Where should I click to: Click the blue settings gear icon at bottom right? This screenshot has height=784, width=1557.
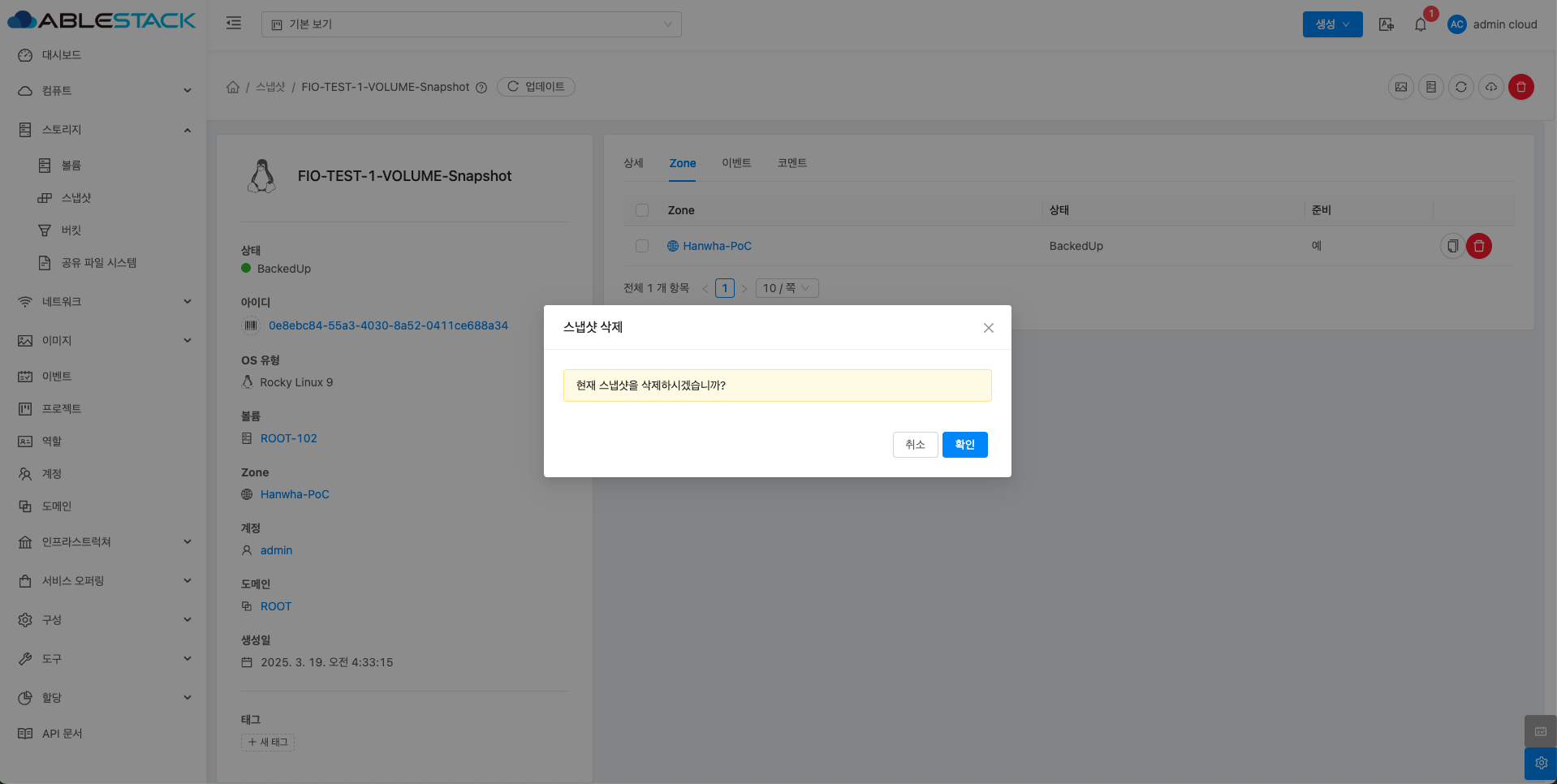[1540, 763]
